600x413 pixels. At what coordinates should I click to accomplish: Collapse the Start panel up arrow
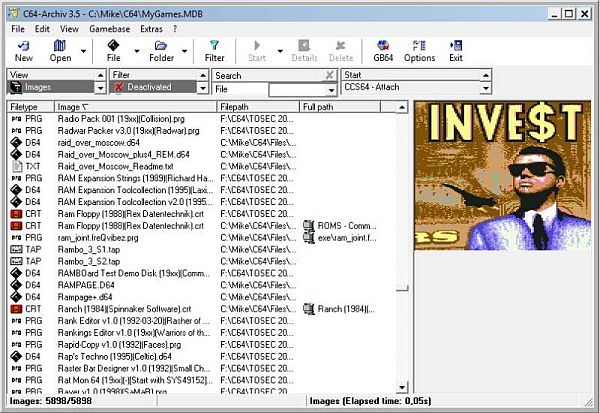pos(486,75)
